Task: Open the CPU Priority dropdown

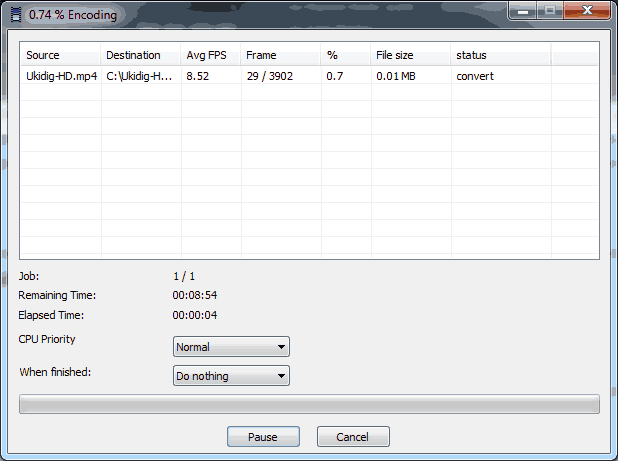Action: click(x=231, y=347)
